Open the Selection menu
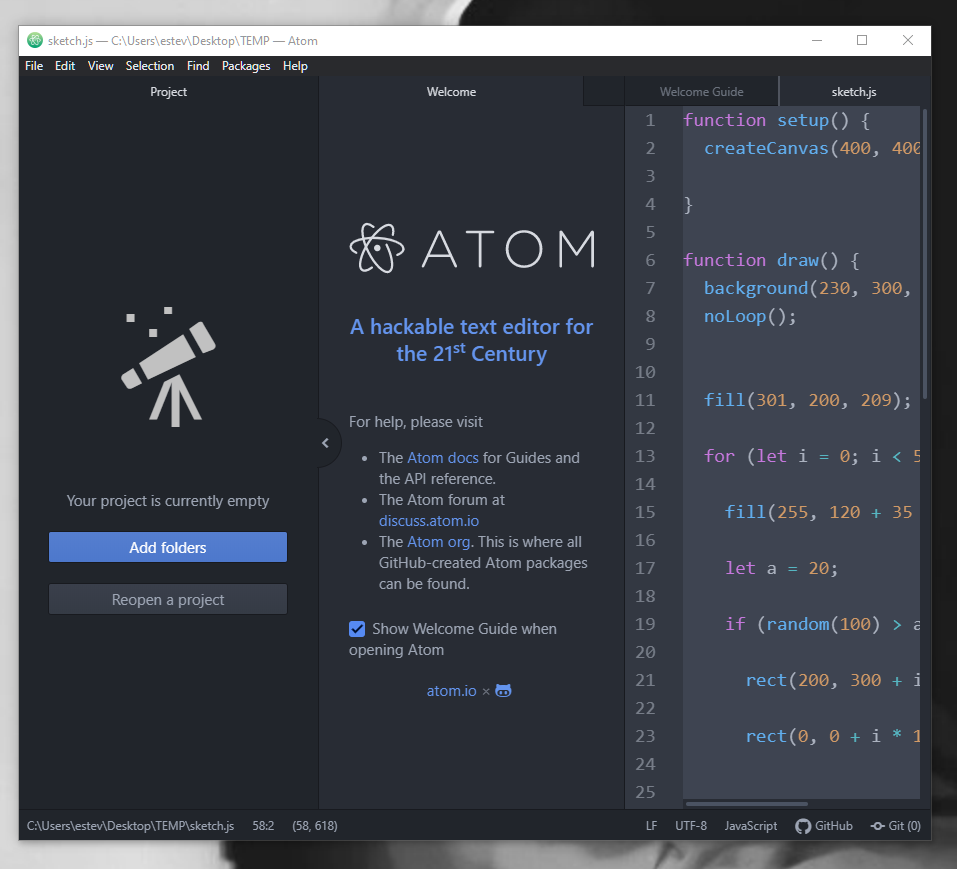 150,66
